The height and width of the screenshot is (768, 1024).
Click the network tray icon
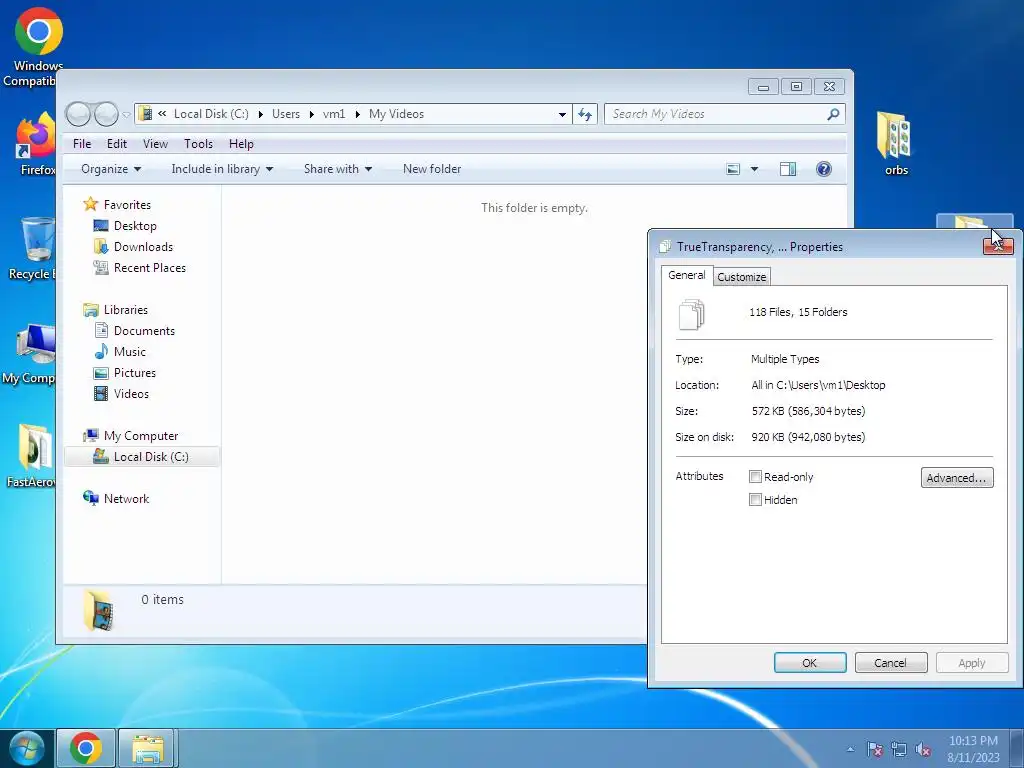[899, 749]
